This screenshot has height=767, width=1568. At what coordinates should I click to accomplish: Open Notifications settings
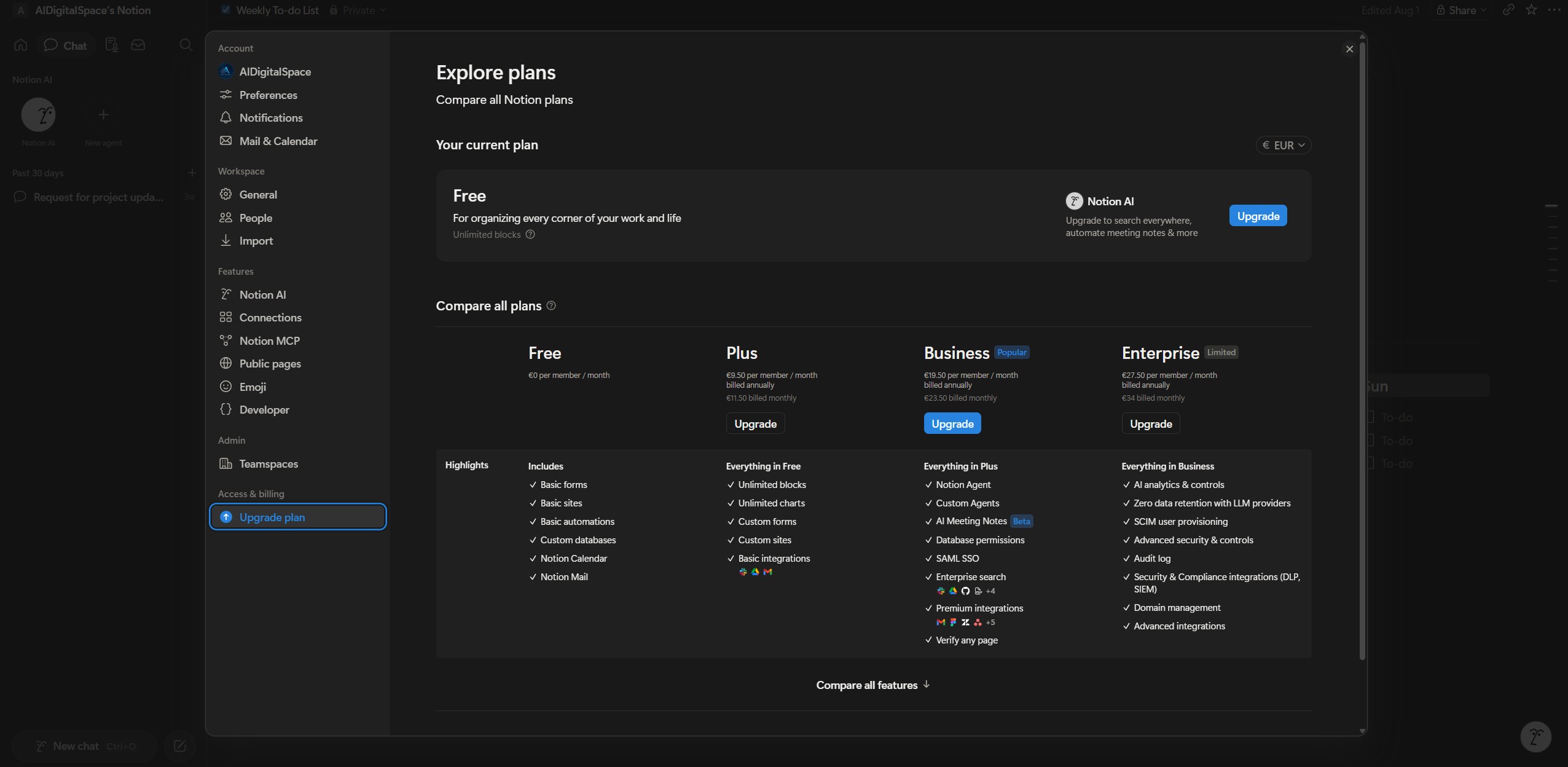click(x=297, y=117)
